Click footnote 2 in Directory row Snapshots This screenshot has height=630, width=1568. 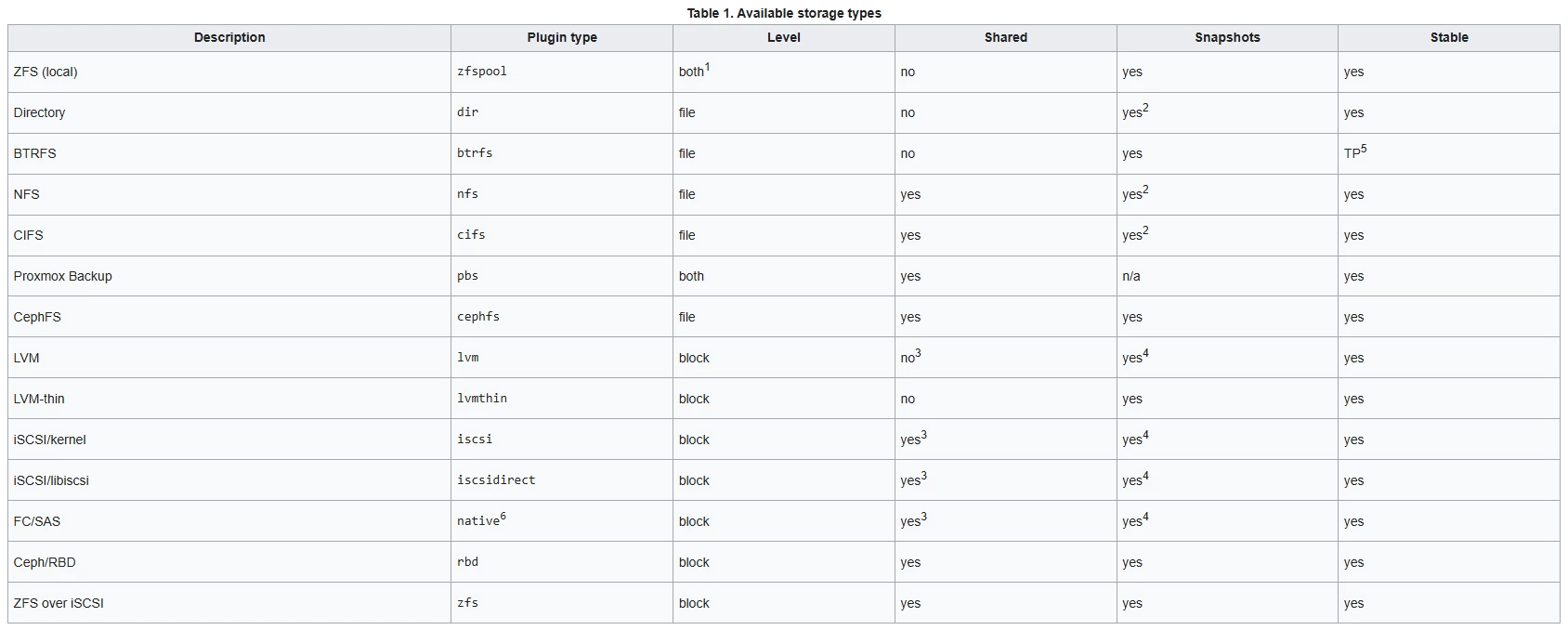1145,108
